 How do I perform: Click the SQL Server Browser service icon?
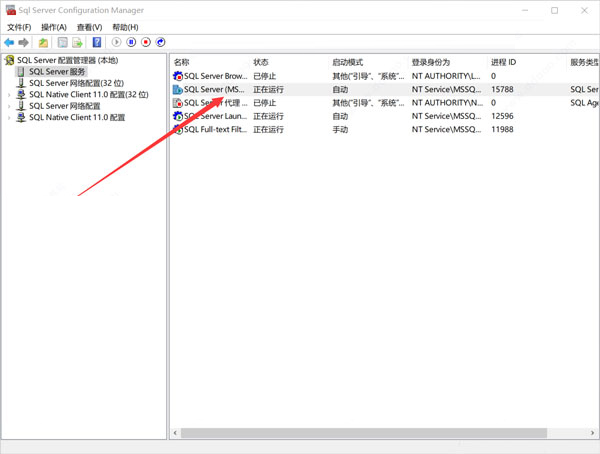178,76
